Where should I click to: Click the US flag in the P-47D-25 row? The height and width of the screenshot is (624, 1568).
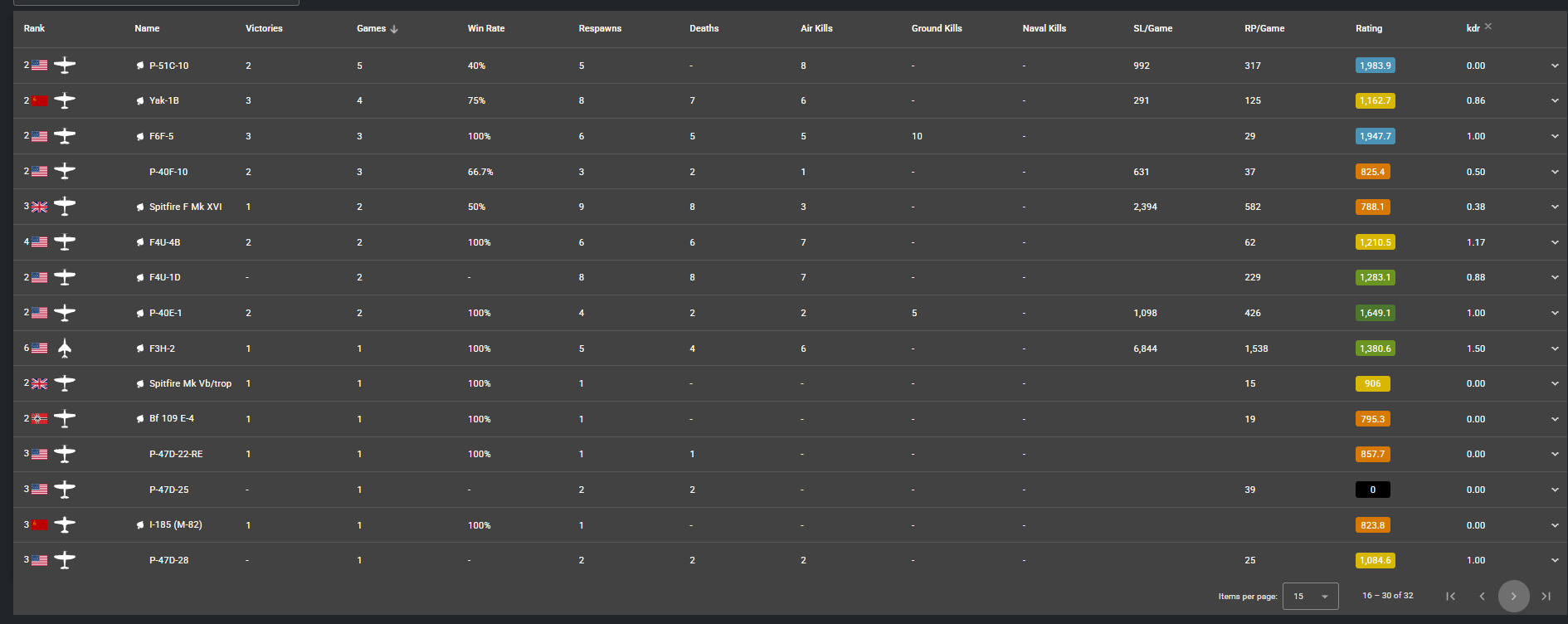click(40, 490)
